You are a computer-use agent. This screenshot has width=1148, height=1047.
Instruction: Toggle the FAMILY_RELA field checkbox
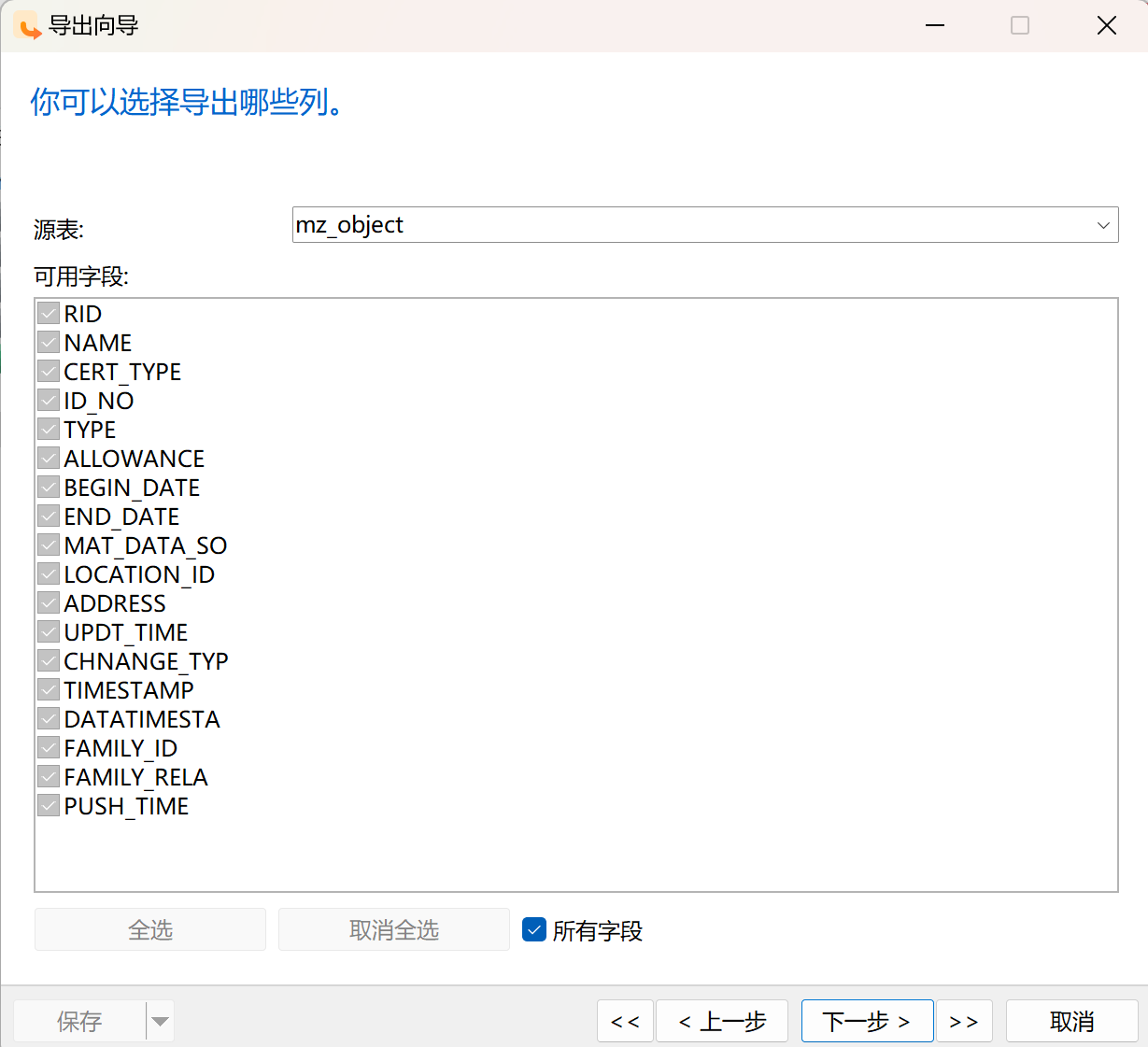coord(49,776)
